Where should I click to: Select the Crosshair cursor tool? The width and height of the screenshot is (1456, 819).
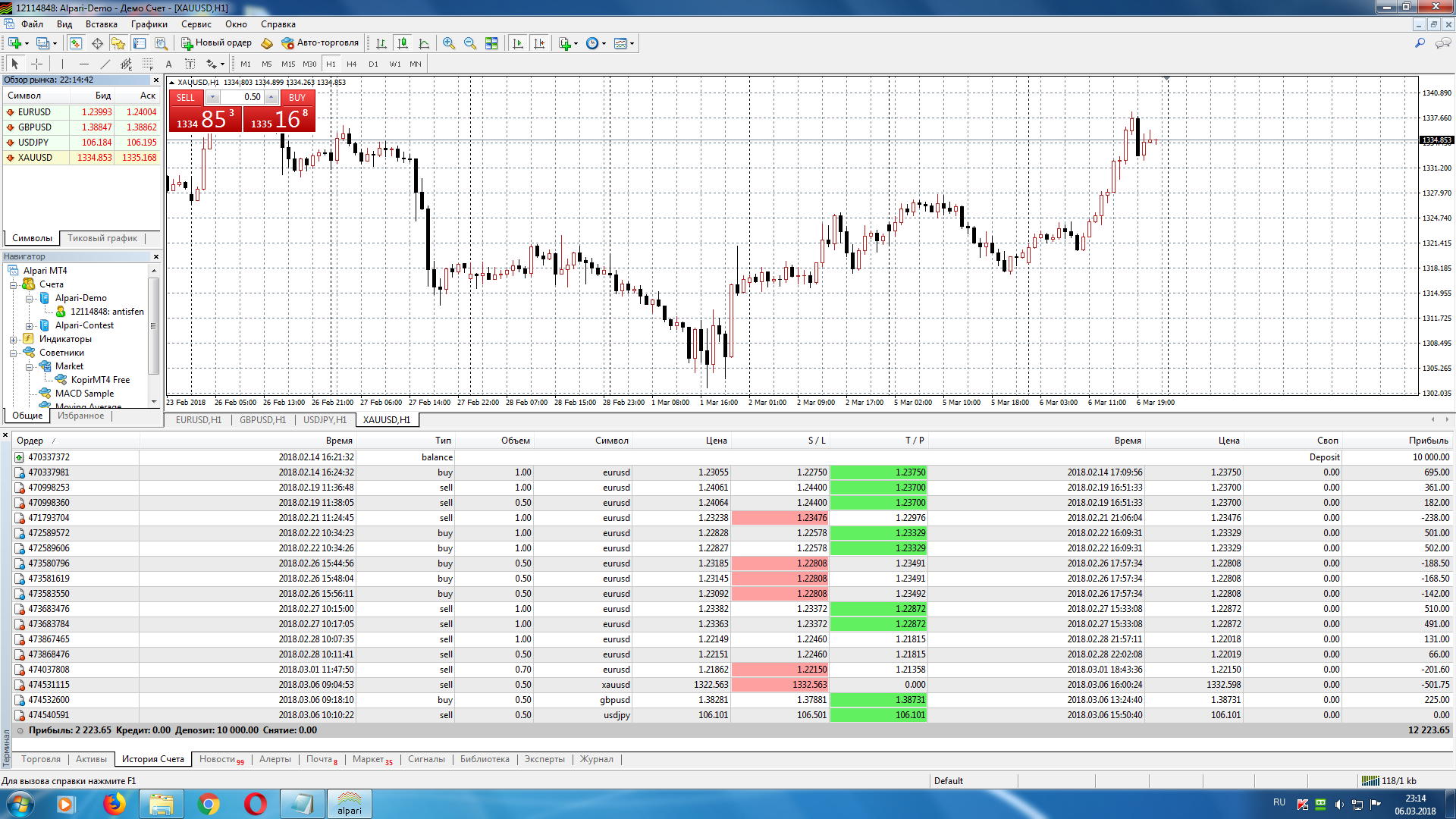point(36,64)
